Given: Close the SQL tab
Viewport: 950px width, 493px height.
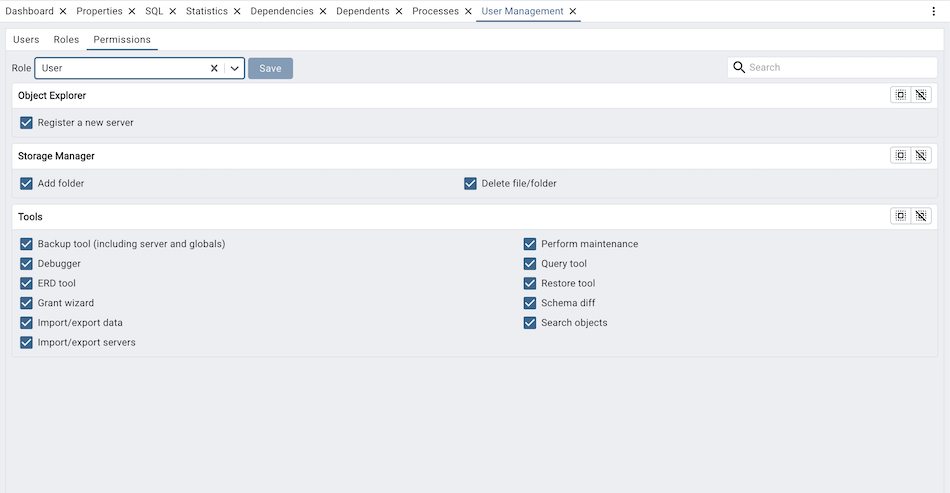Looking at the screenshot, I should [172, 11].
